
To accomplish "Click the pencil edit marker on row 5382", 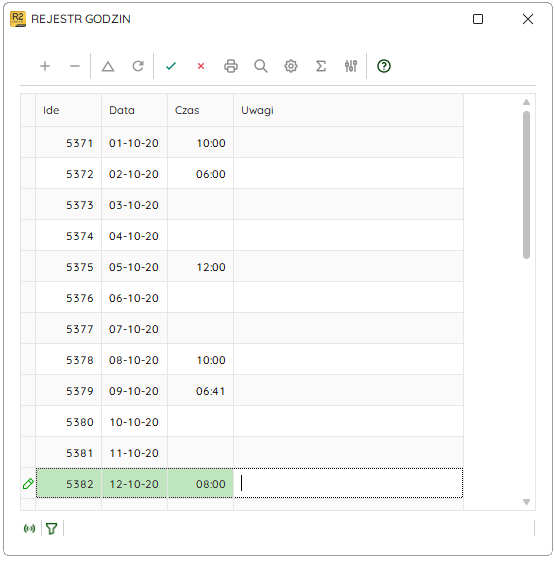I will click(x=28, y=484).
